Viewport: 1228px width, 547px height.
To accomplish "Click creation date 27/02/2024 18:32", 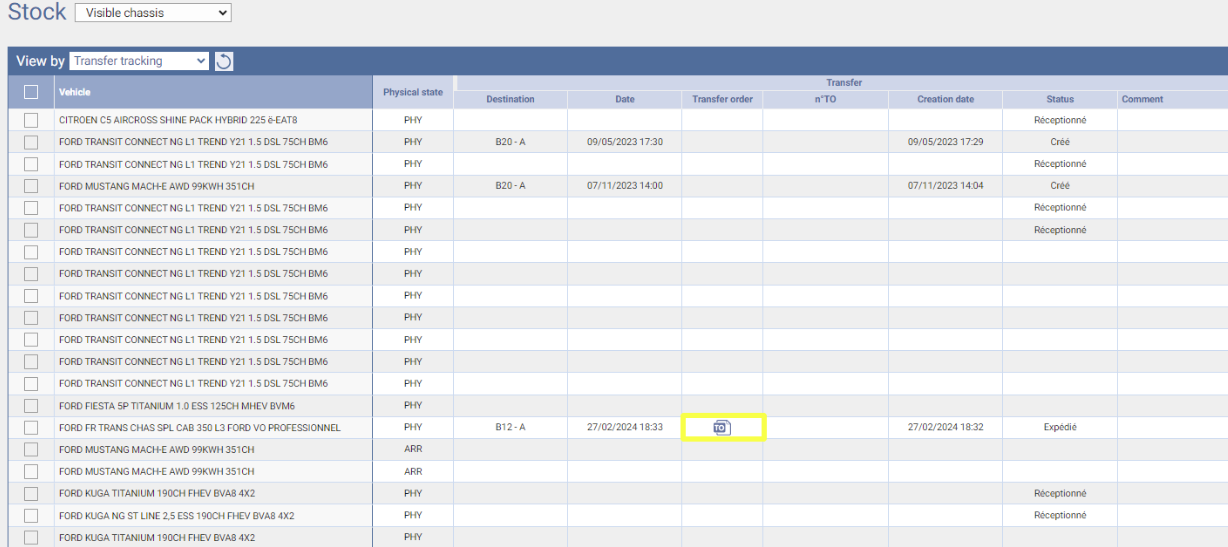I will pyautogui.click(x=945, y=428).
